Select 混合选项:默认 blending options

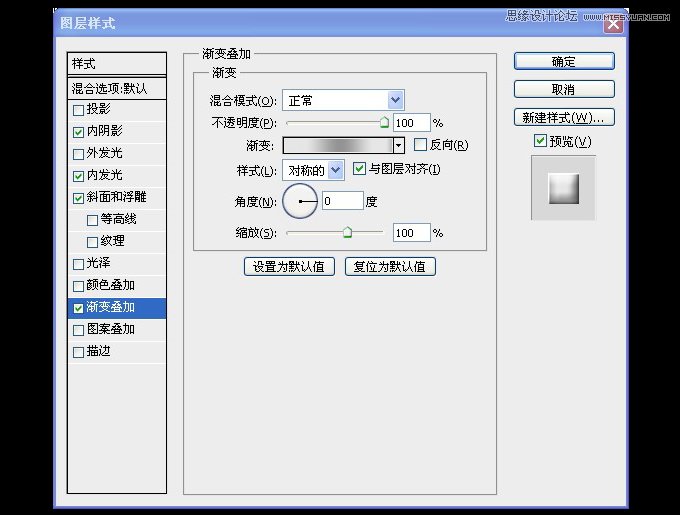(x=117, y=88)
